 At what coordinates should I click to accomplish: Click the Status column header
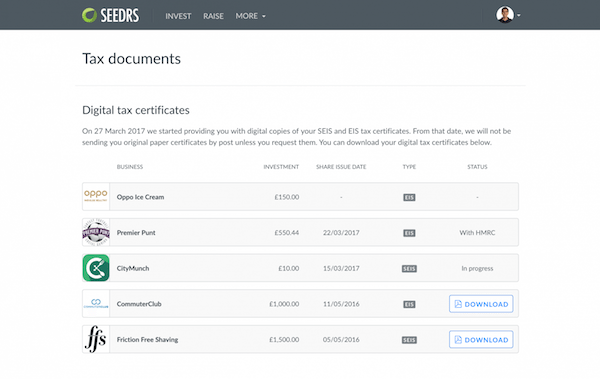coord(477,167)
